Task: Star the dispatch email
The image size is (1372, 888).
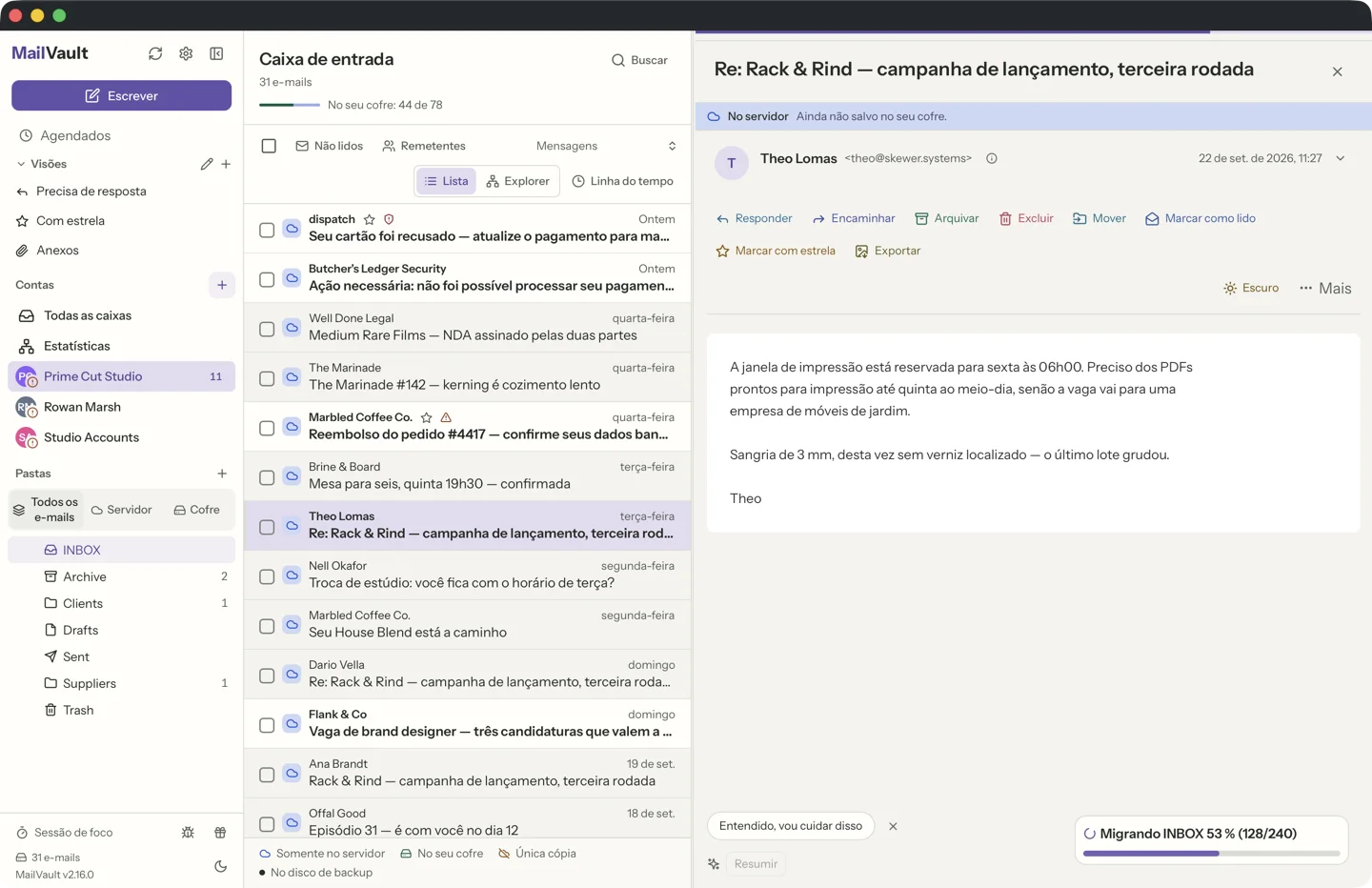Action: (x=370, y=219)
